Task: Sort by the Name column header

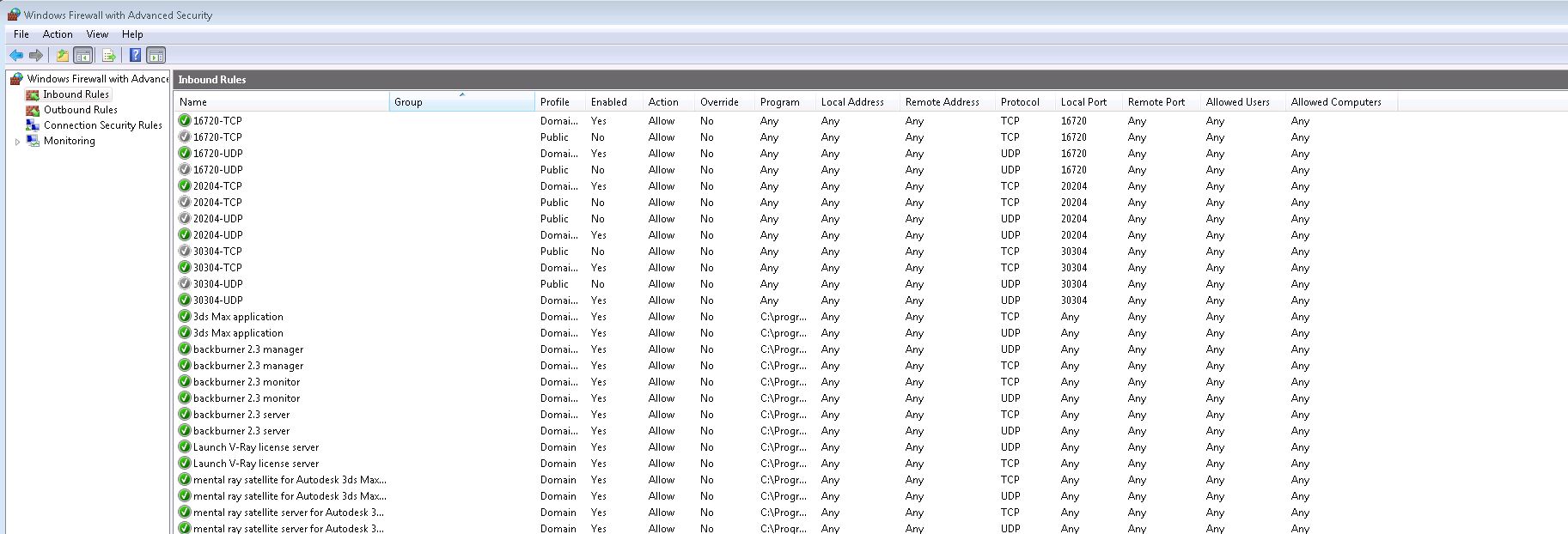Action: (x=282, y=101)
